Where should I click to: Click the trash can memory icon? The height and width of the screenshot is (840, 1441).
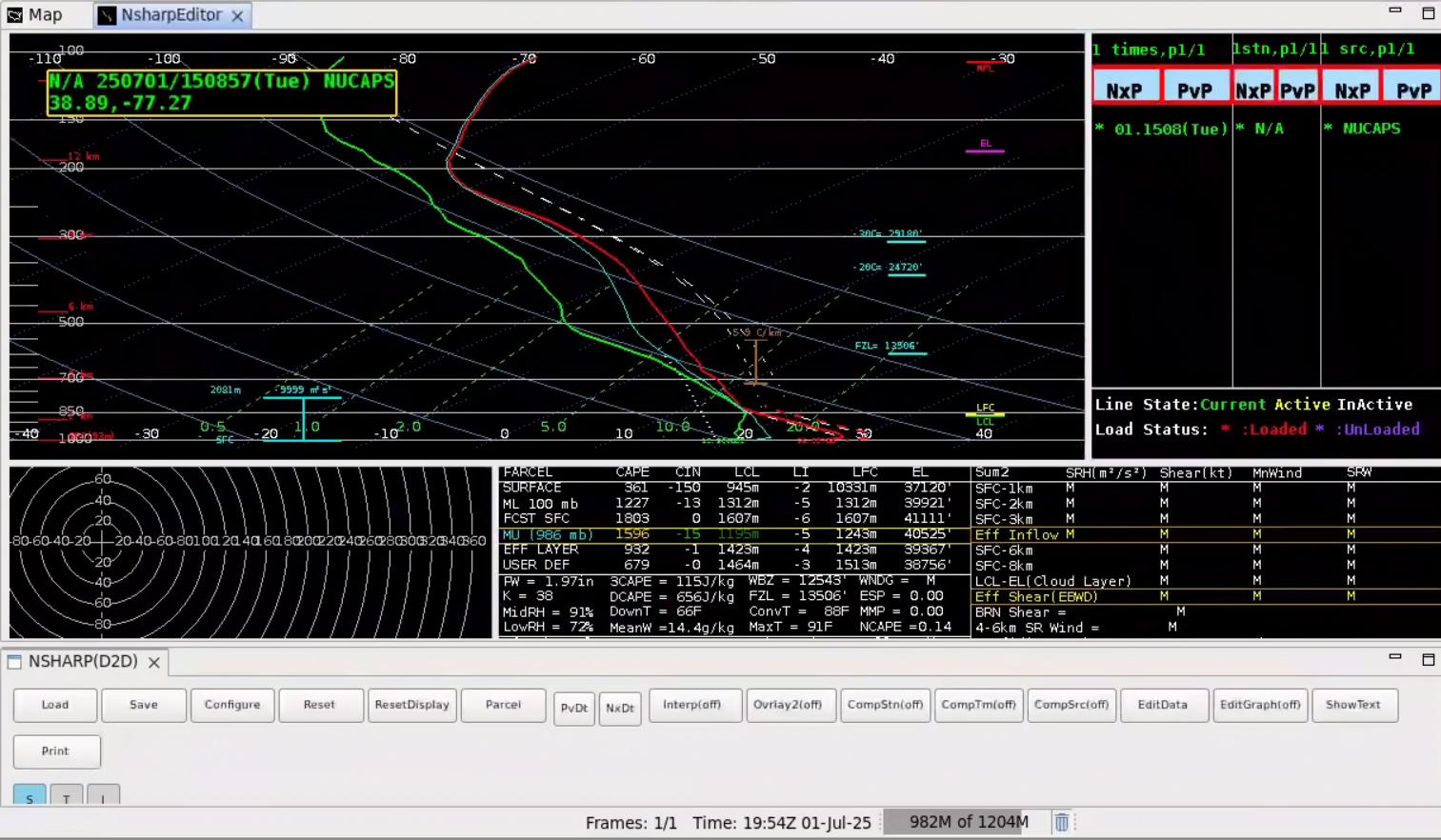[1062, 822]
